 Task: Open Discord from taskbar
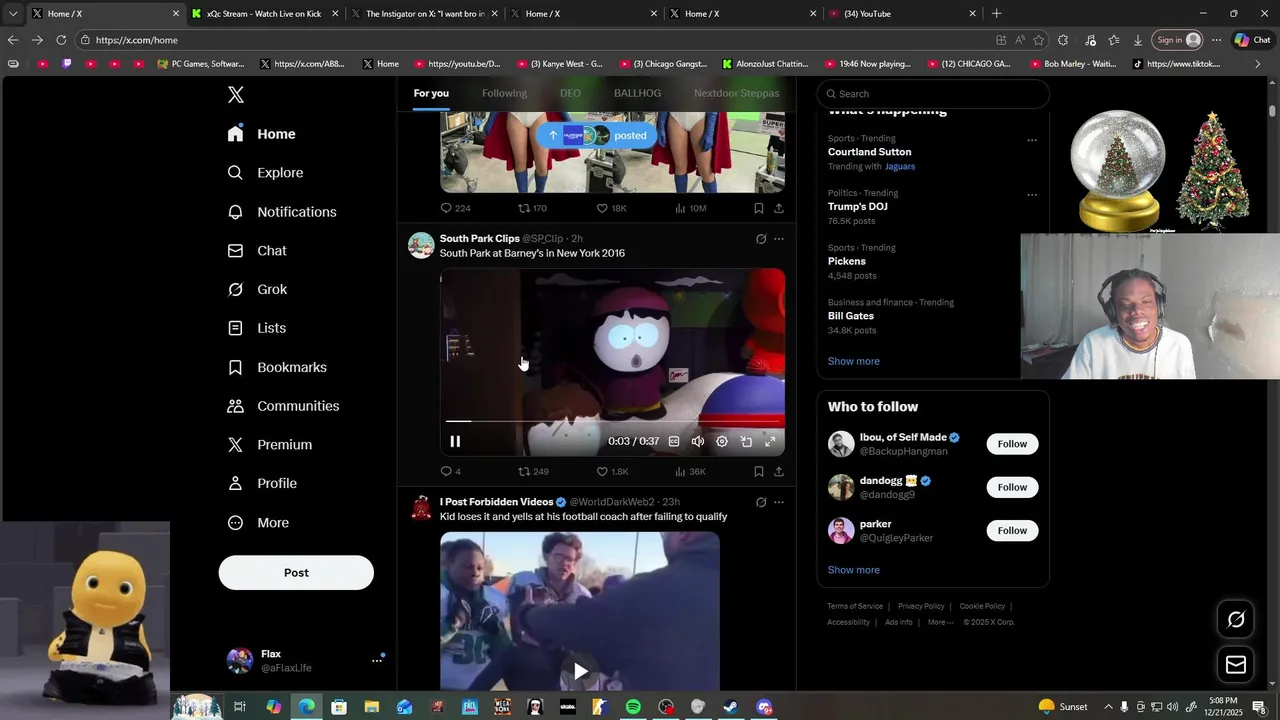coord(764,707)
